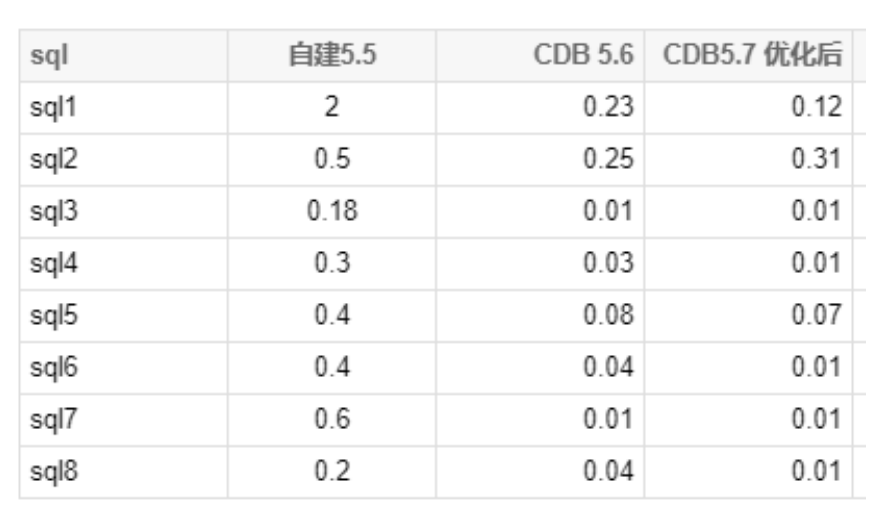The image size is (874, 520).
Task: Select the sql3 row label
Action: (x=47, y=211)
